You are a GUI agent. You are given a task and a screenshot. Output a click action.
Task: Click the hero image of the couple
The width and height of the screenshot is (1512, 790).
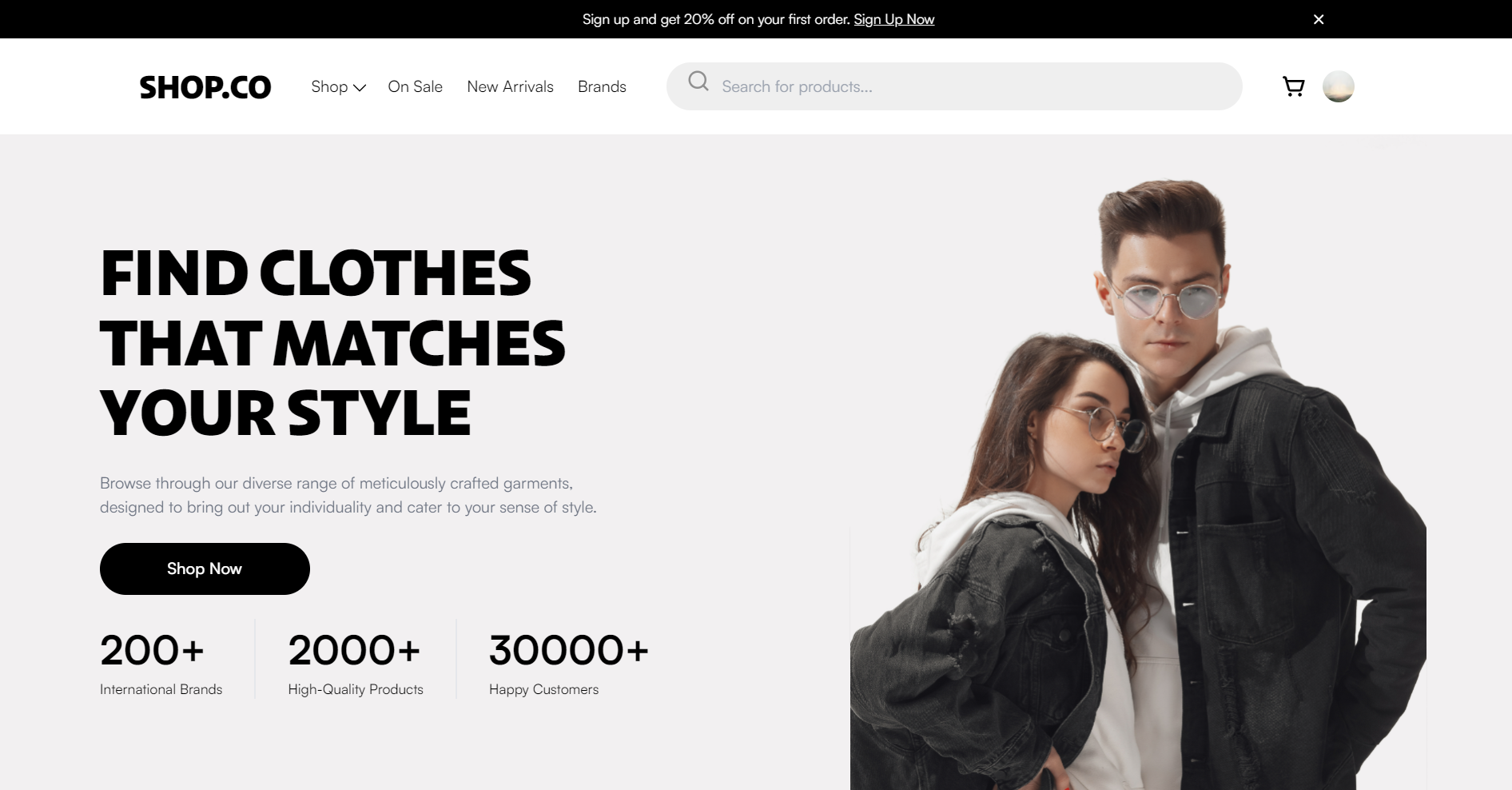click(1138, 485)
